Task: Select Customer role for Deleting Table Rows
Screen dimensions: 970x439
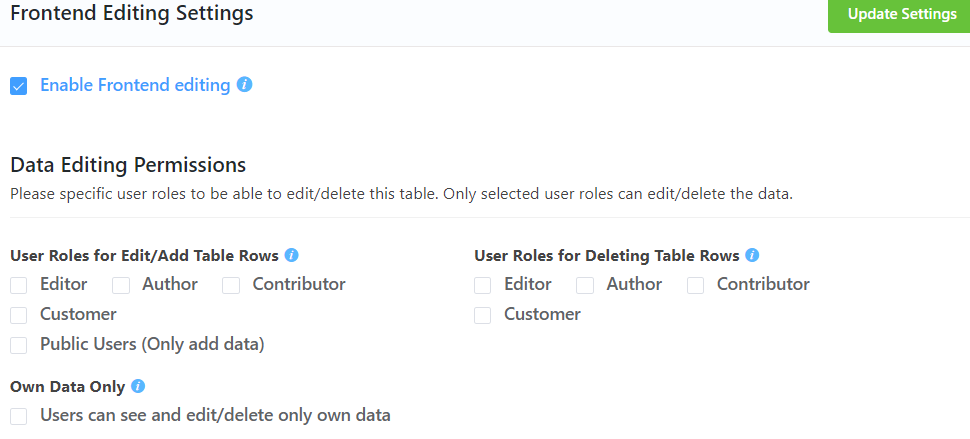Action: click(483, 315)
